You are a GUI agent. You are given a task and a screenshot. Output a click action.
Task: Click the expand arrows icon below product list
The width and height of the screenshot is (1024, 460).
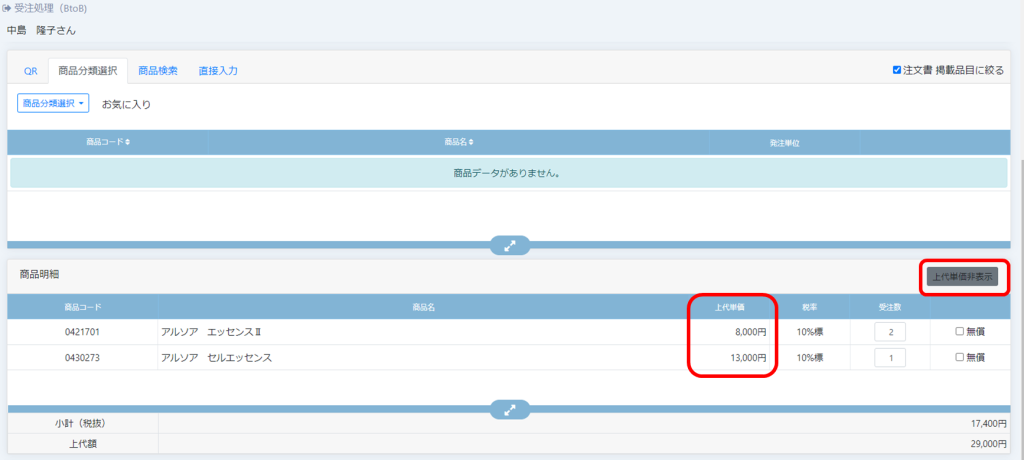pyautogui.click(x=510, y=246)
